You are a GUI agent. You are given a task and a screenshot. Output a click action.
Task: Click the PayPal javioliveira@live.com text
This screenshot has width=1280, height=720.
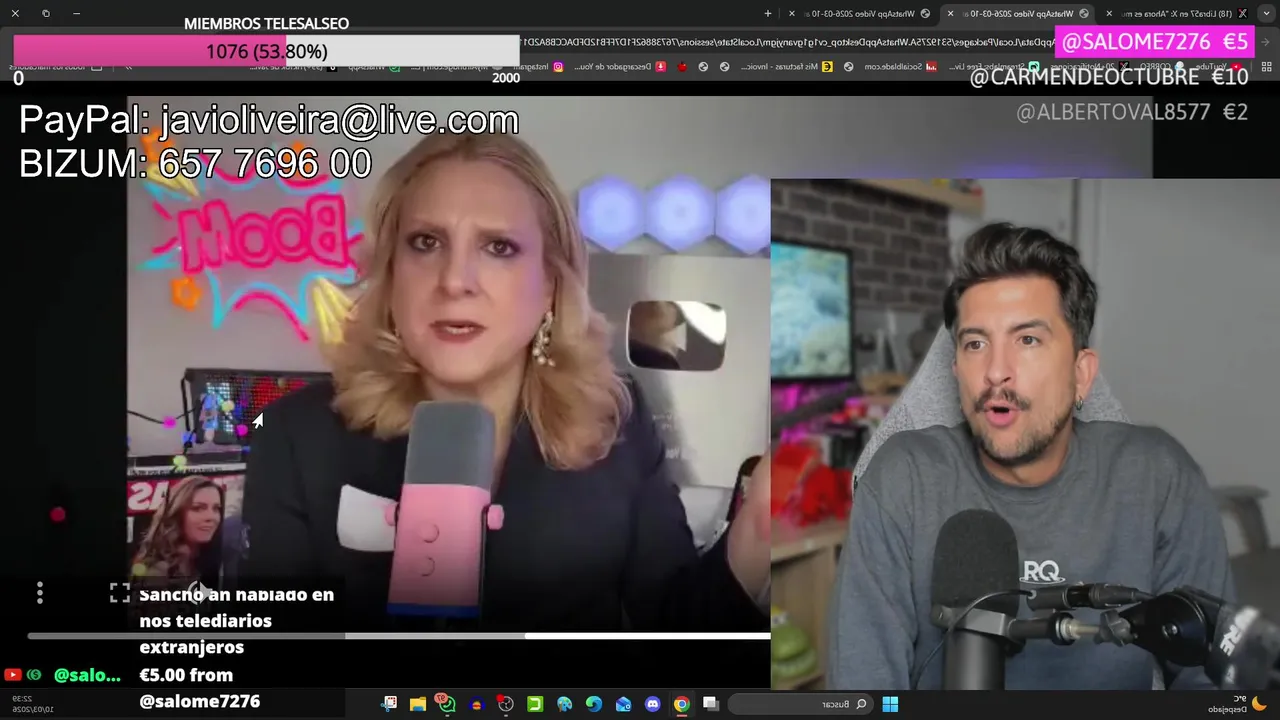(269, 121)
